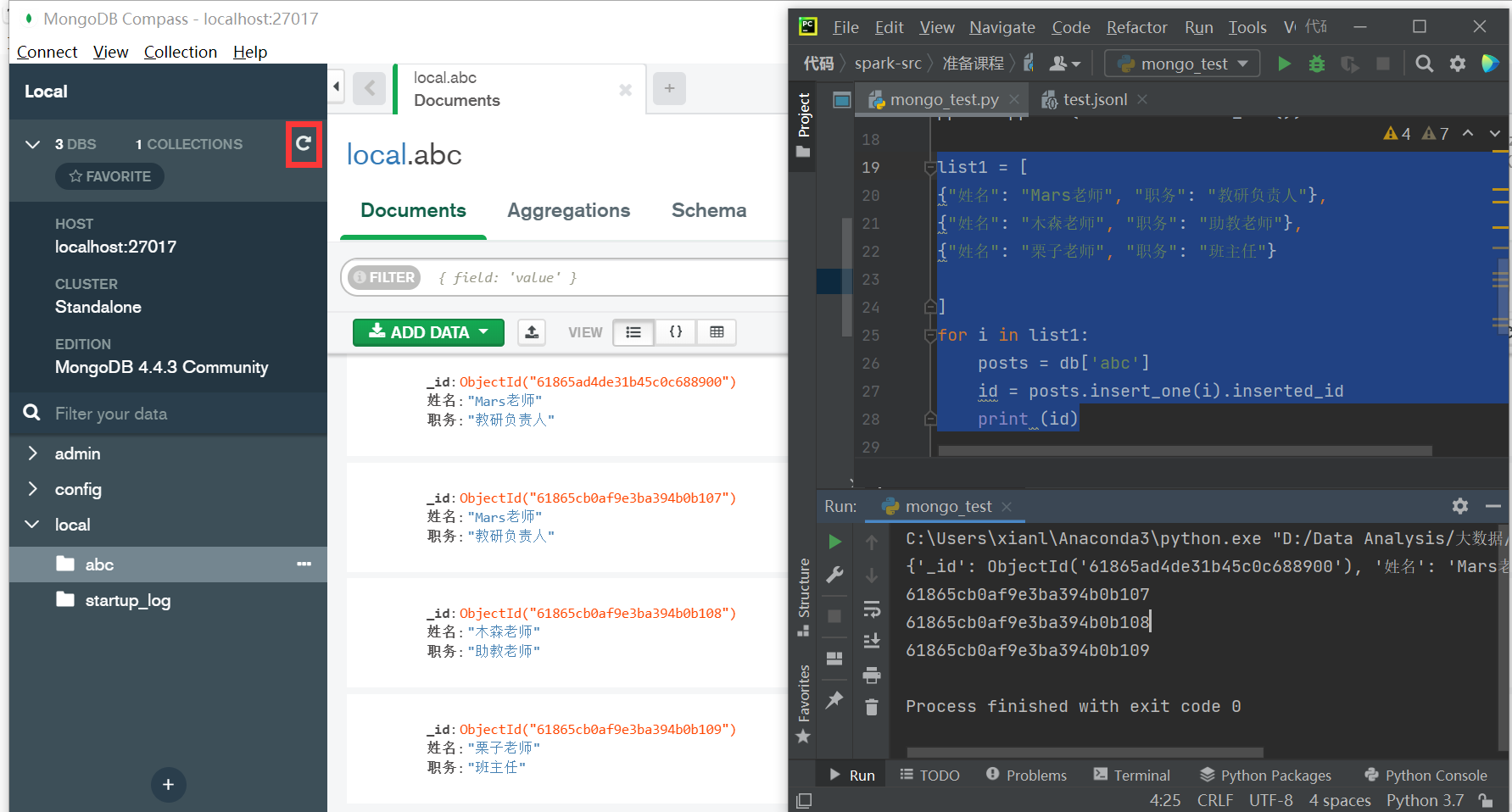The image size is (1512, 812).
Task: Open PyCharm Search Everywhere magnifier
Action: (1425, 64)
